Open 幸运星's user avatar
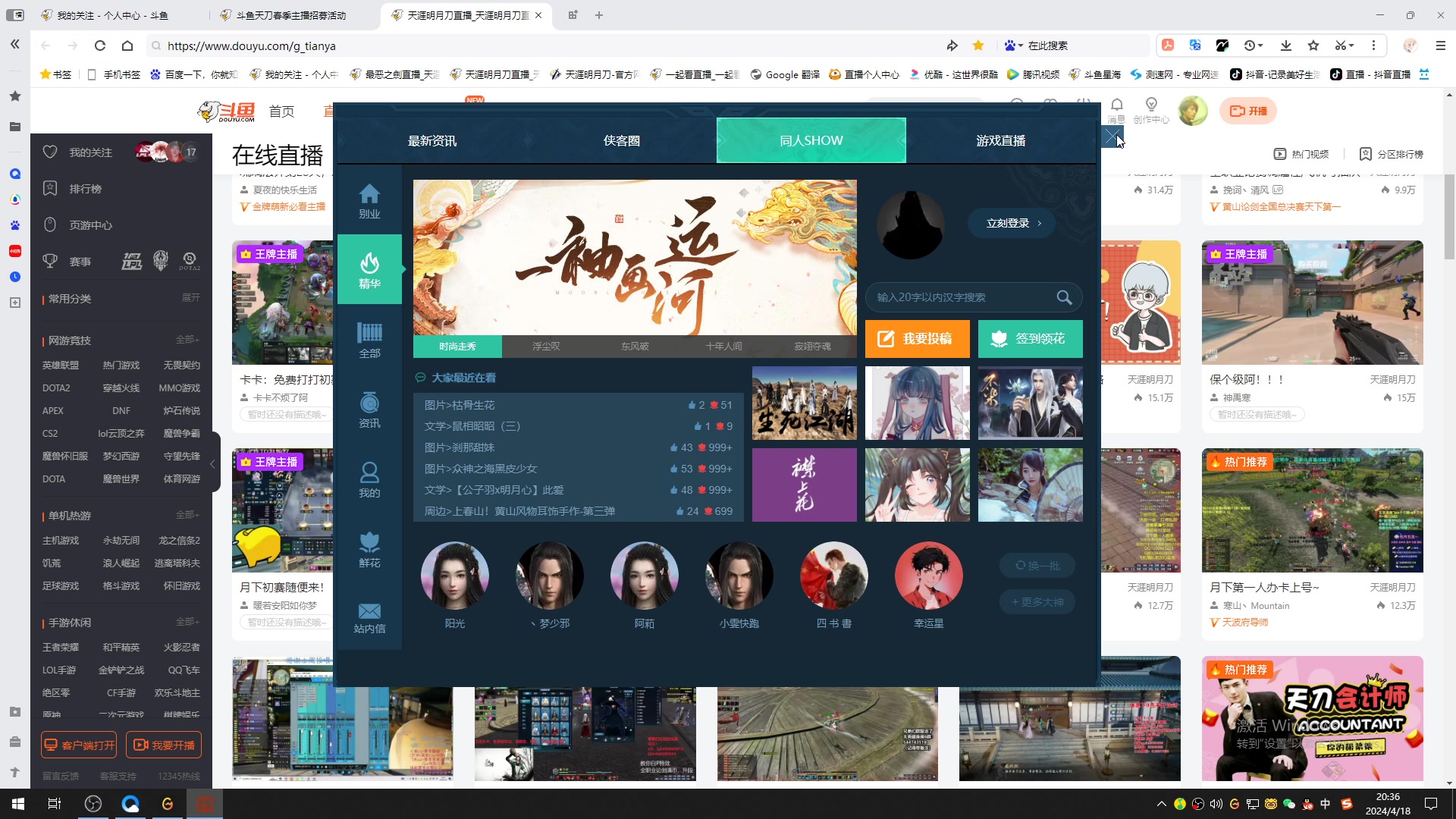This screenshot has height=819, width=1456. (x=929, y=575)
